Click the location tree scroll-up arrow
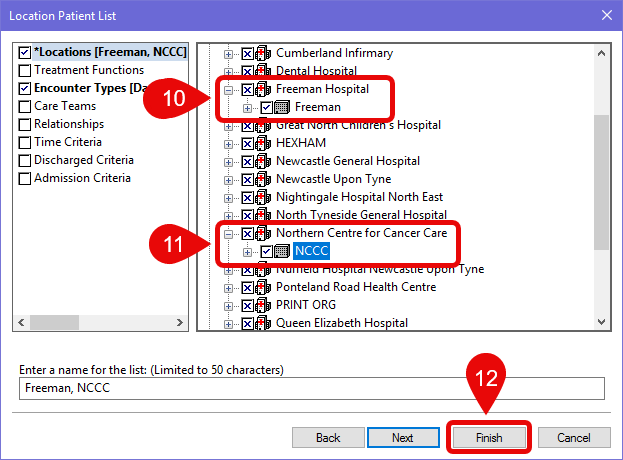 coord(602,53)
